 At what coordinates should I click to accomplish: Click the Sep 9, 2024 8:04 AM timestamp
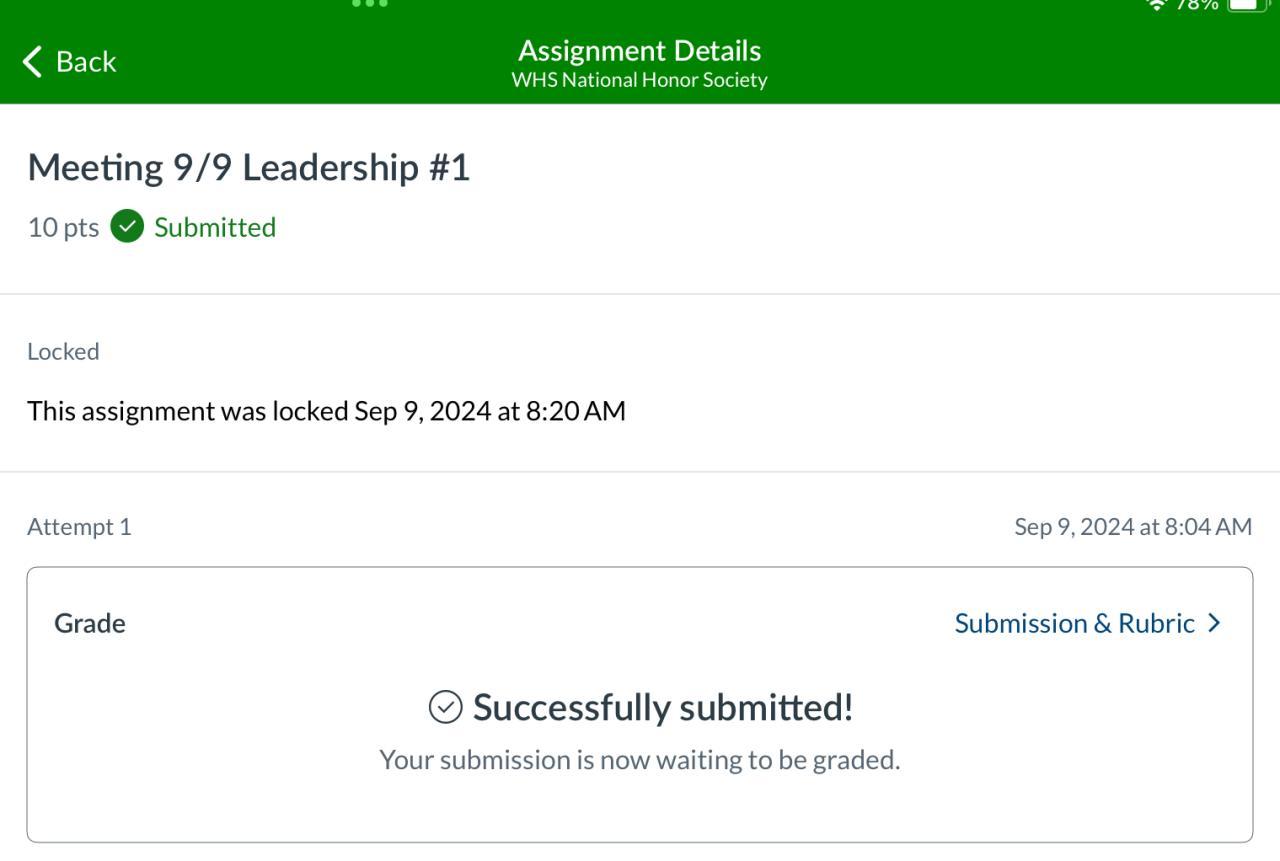point(1132,527)
